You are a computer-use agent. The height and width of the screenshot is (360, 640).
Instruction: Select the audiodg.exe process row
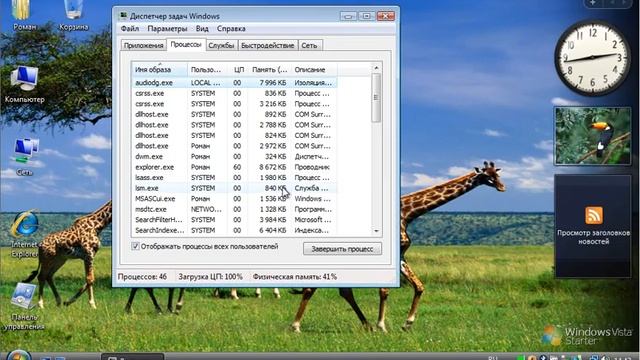234,82
